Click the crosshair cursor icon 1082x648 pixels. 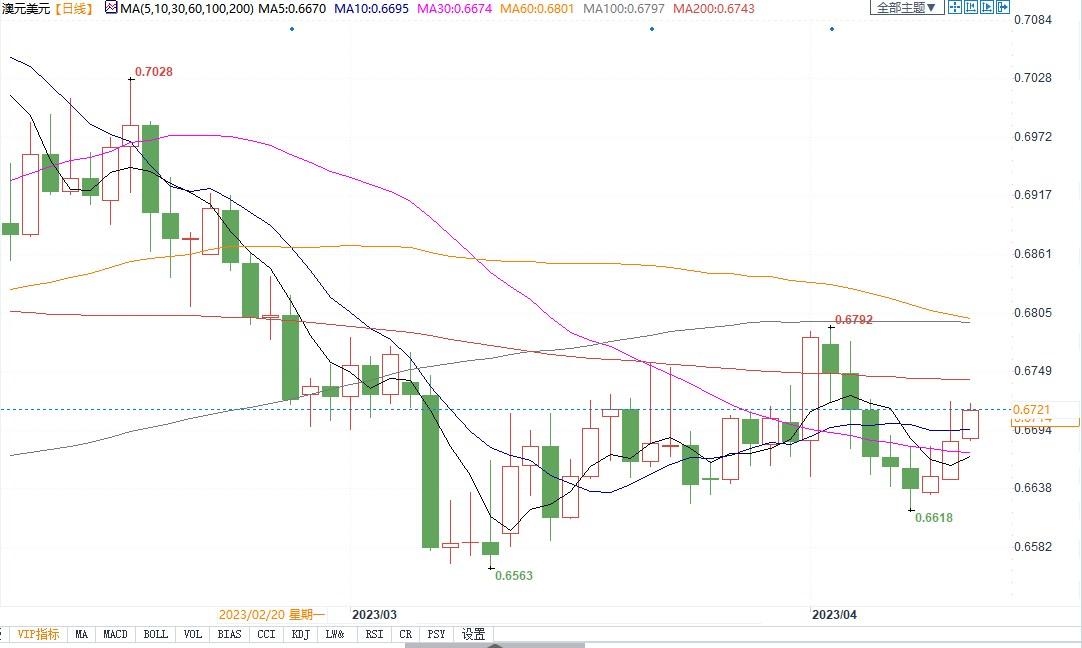click(x=955, y=8)
